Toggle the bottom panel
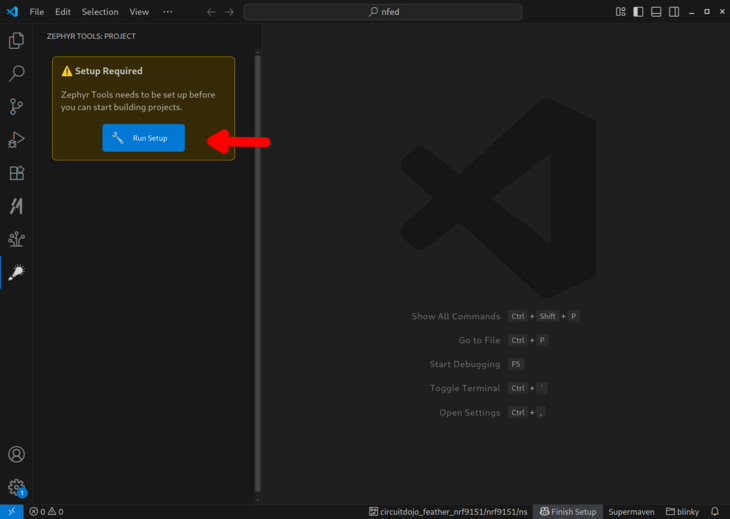 tap(656, 12)
